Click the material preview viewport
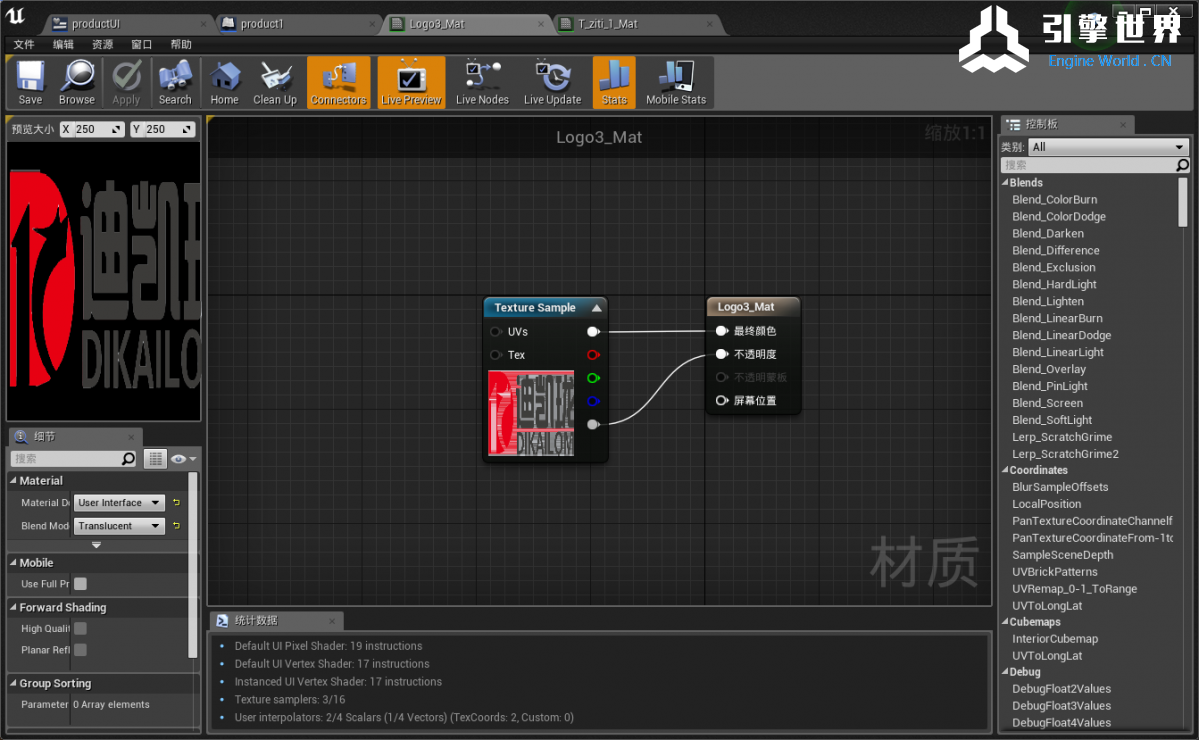 click(104, 281)
